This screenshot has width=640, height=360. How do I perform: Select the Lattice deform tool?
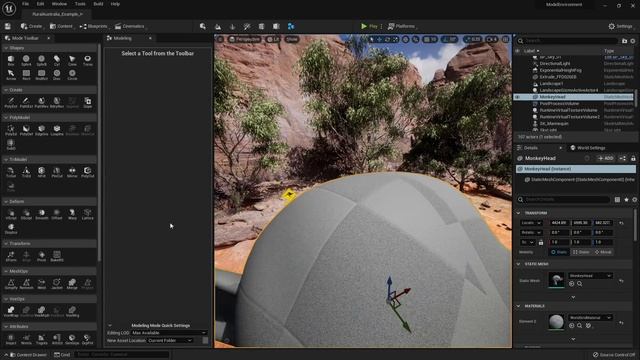click(x=87, y=214)
